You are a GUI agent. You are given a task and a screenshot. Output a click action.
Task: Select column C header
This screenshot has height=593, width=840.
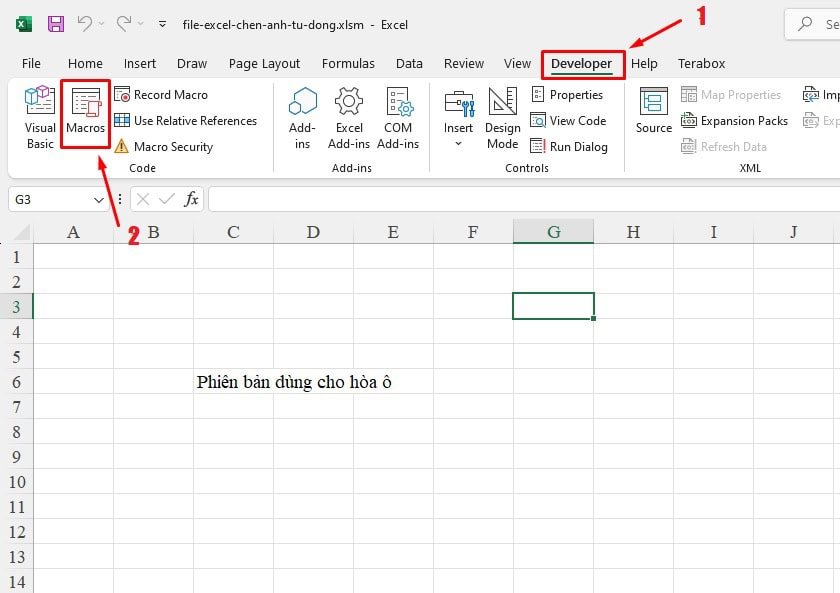coord(233,232)
